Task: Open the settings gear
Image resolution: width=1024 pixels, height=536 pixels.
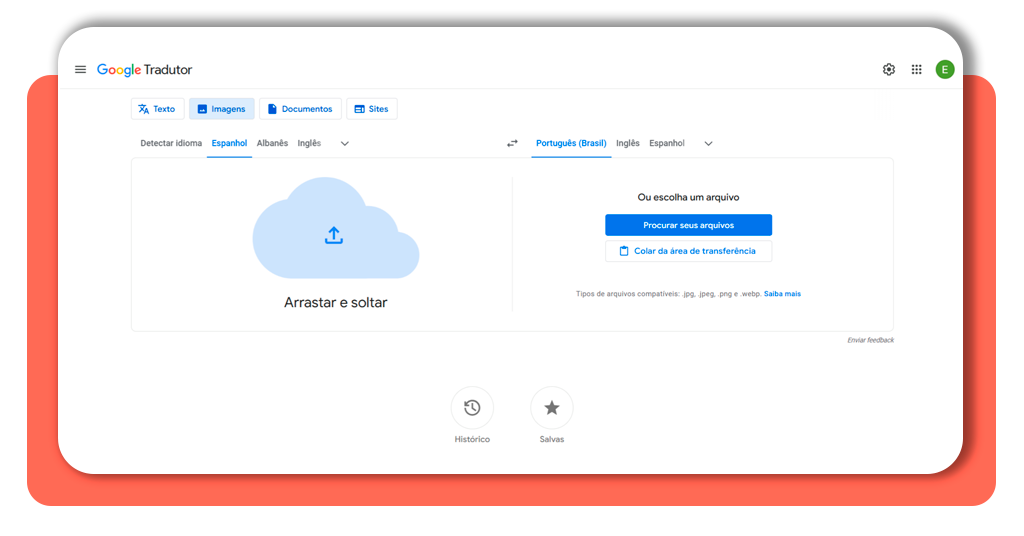Action: [889, 69]
